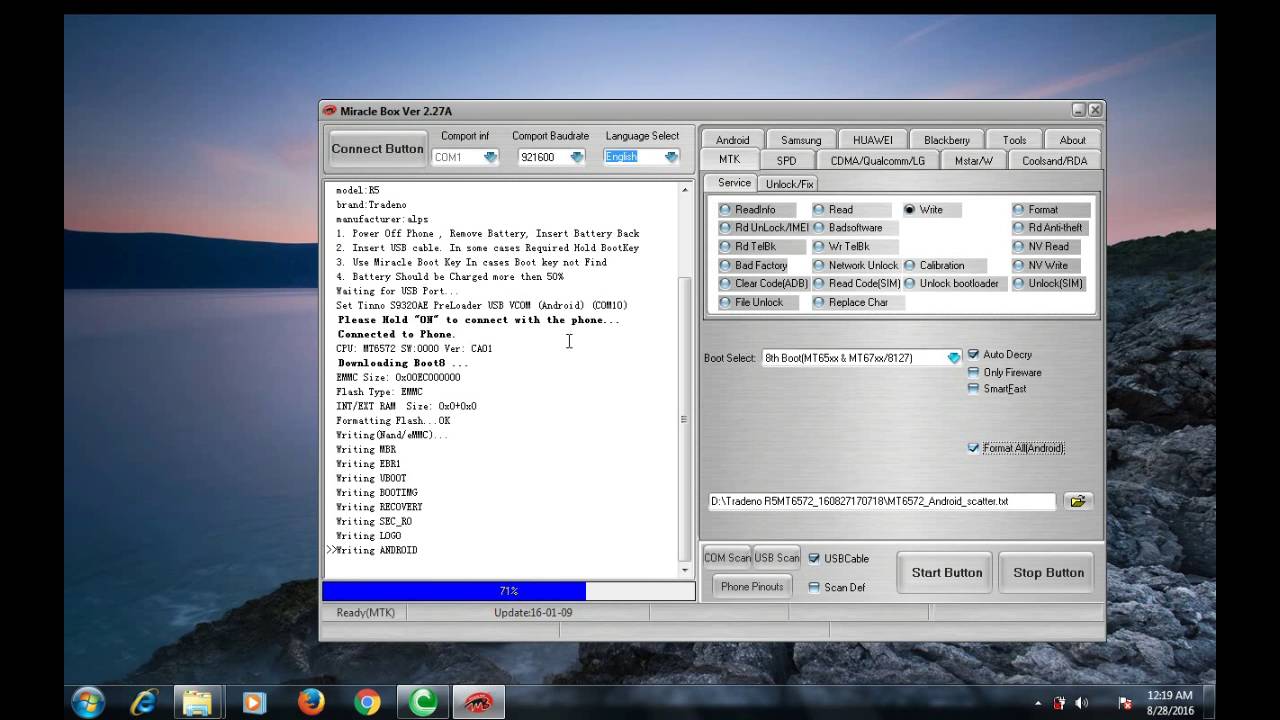The height and width of the screenshot is (720, 1280).
Task: Select Format option
Action: pyautogui.click(x=1050, y=210)
